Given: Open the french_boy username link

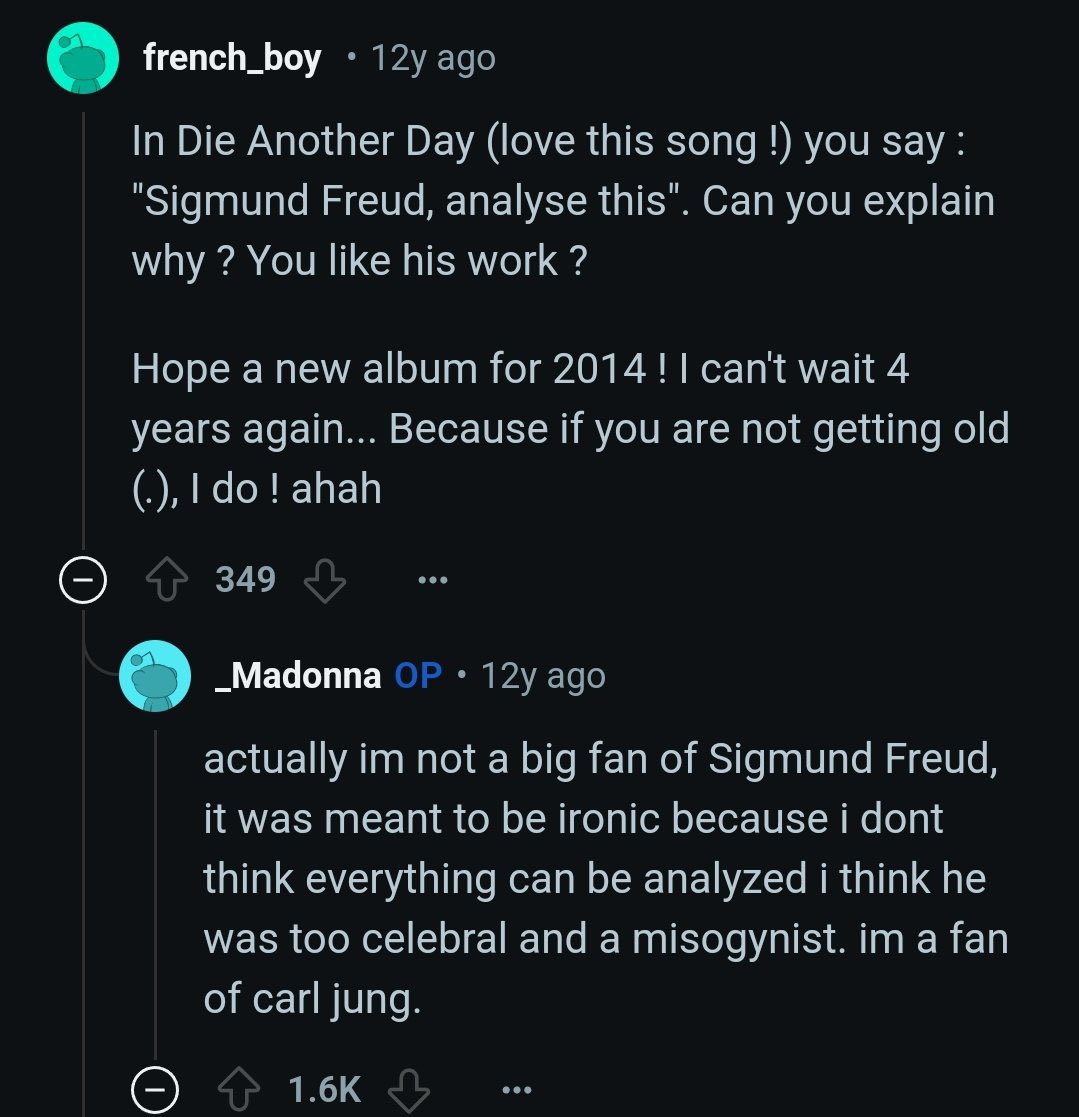Looking at the screenshot, I should coord(232,59).
